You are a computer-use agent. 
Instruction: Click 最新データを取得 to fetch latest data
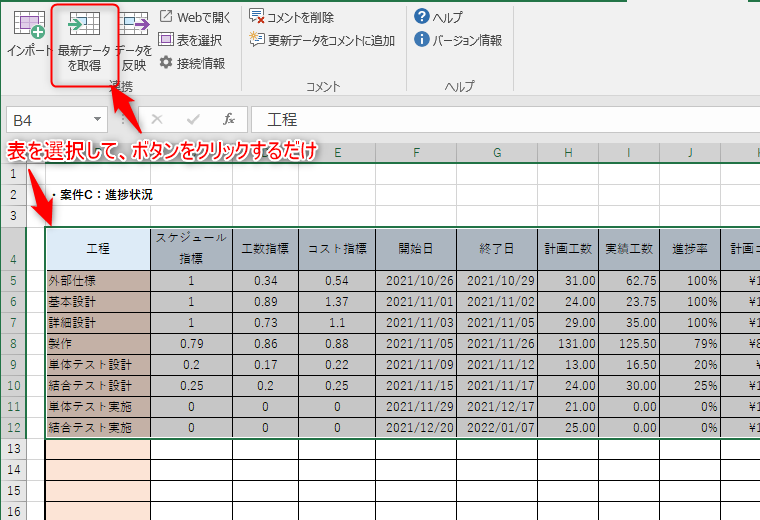(84, 44)
